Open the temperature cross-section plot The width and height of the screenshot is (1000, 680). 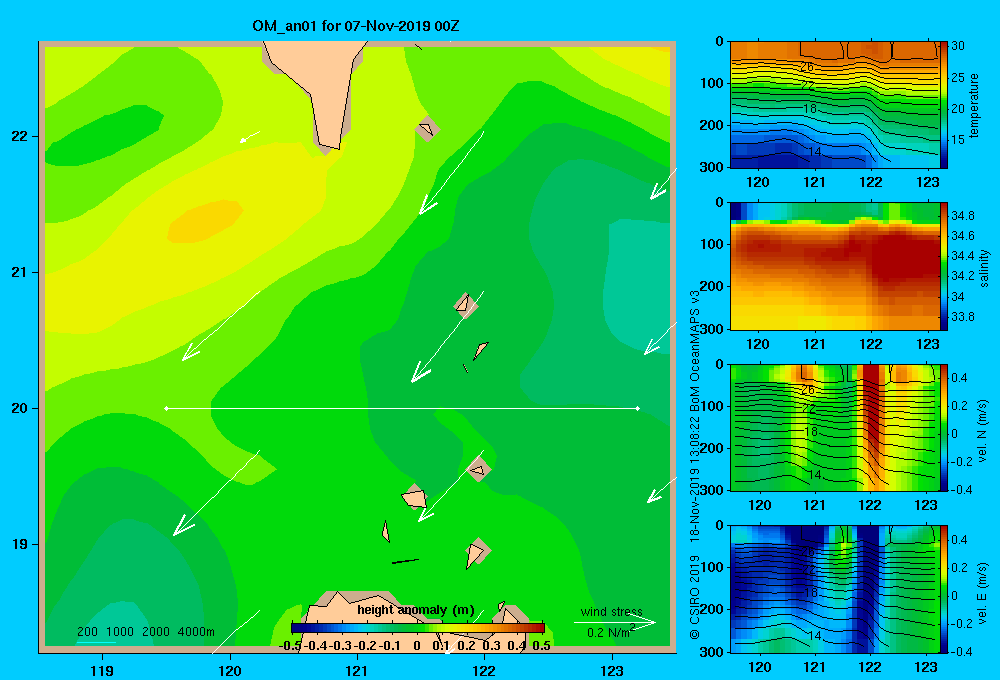point(834,105)
